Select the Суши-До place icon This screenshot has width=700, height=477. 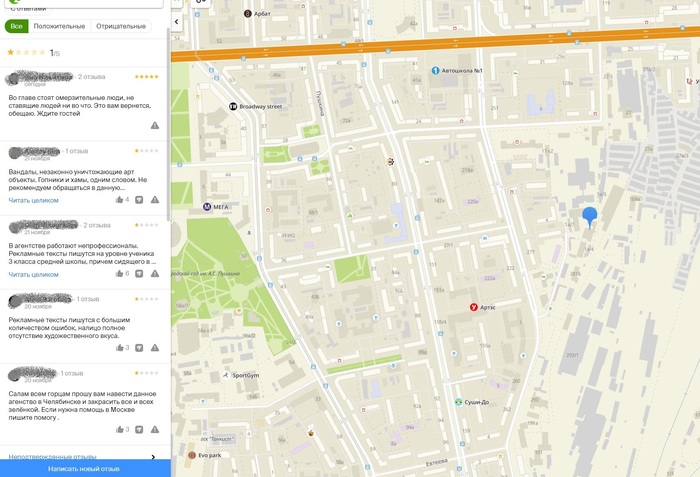[x=459, y=402]
